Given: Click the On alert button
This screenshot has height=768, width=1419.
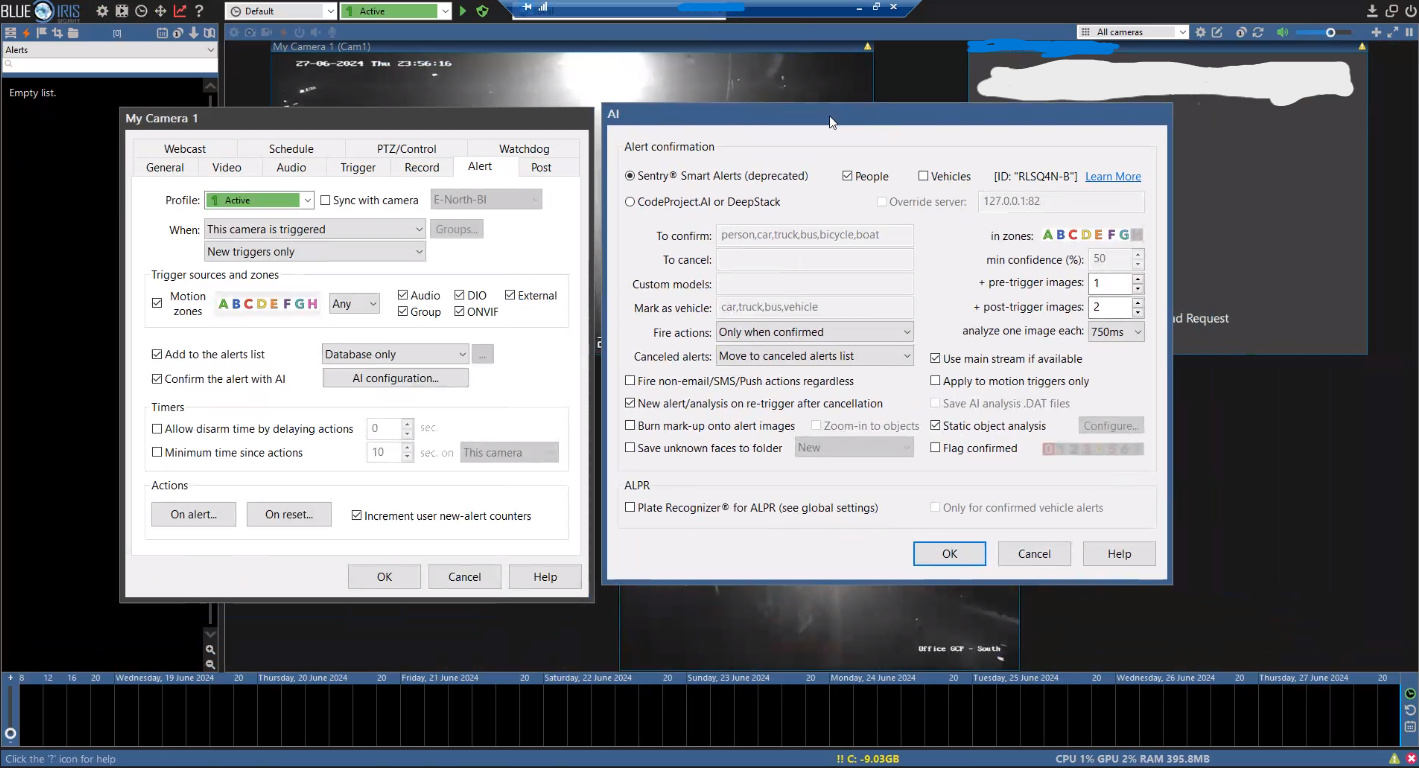Looking at the screenshot, I should point(193,515).
